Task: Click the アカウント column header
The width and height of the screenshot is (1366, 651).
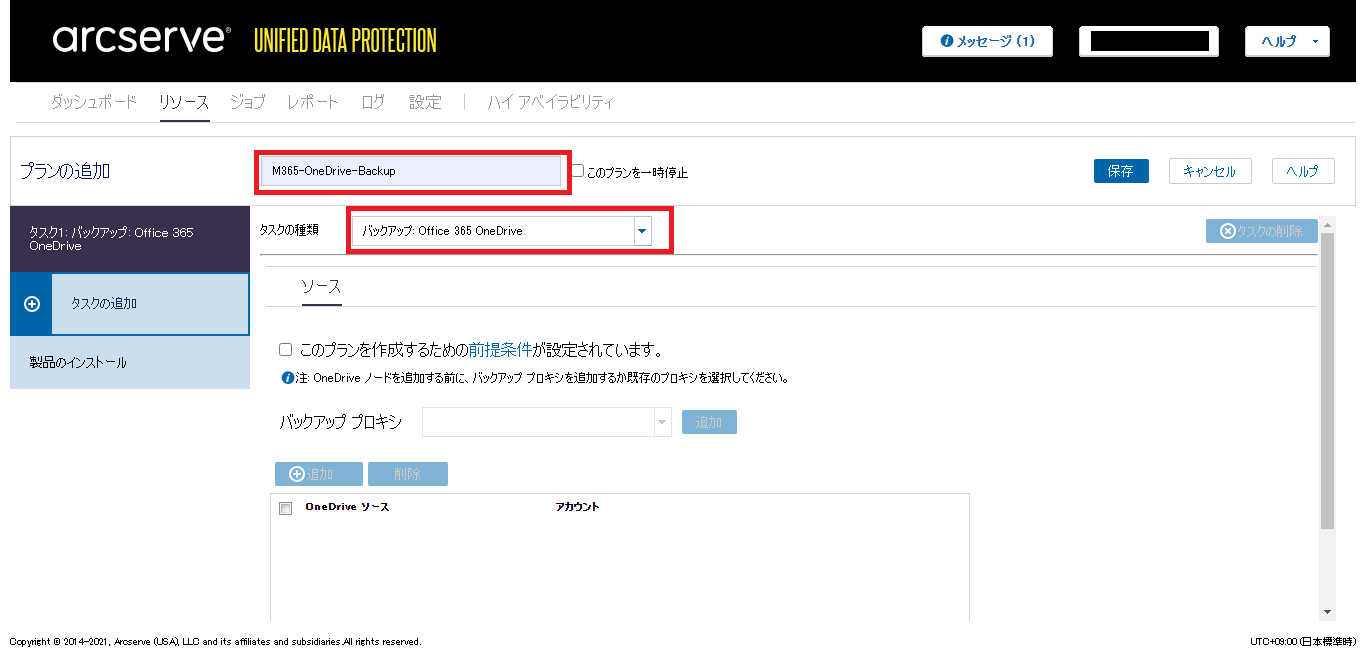Action: coord(577,507)
